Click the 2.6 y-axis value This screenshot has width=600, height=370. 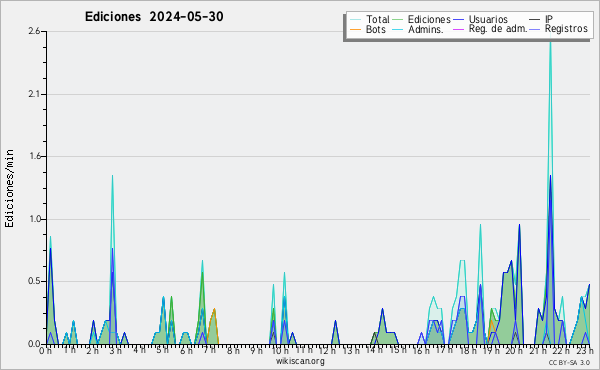coord(34,31)
